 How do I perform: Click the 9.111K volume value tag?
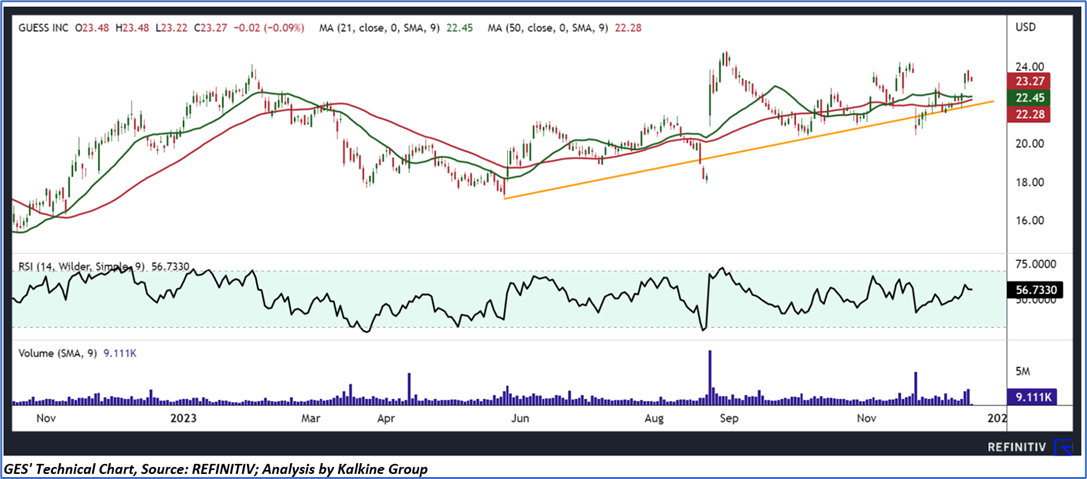pos(1030,397)
